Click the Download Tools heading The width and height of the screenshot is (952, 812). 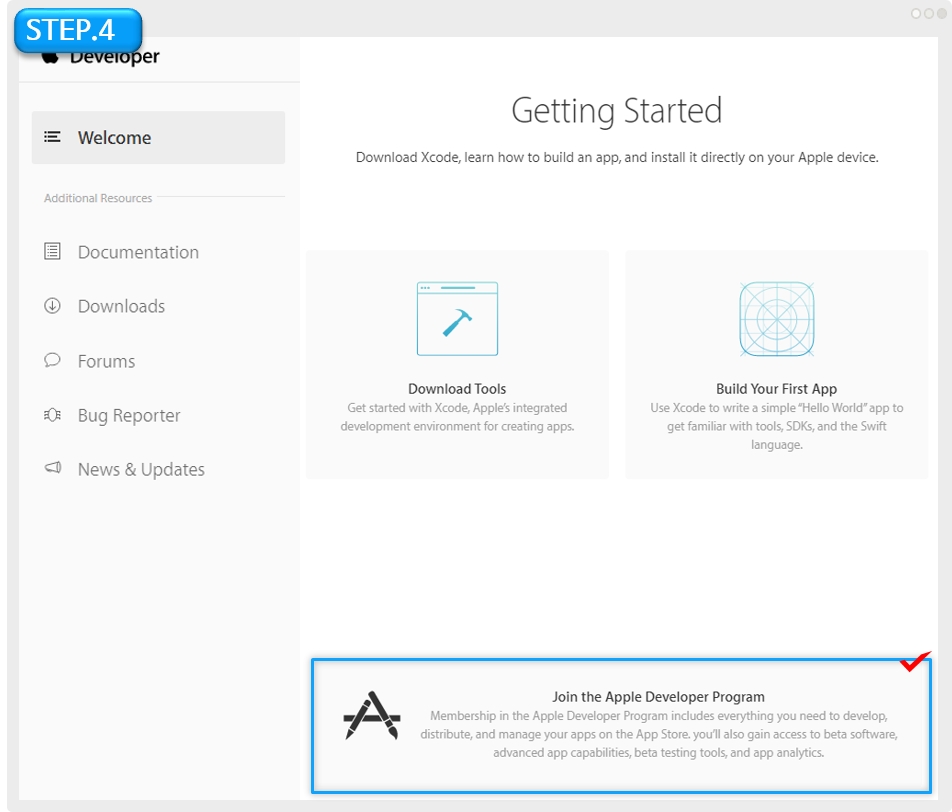click(x=457, y=389)
